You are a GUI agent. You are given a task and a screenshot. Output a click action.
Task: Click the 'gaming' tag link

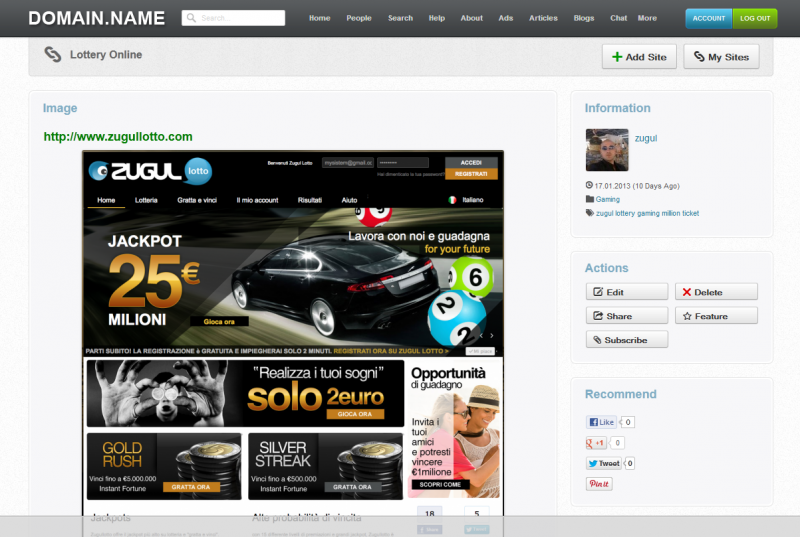click(x=648, y=213)
